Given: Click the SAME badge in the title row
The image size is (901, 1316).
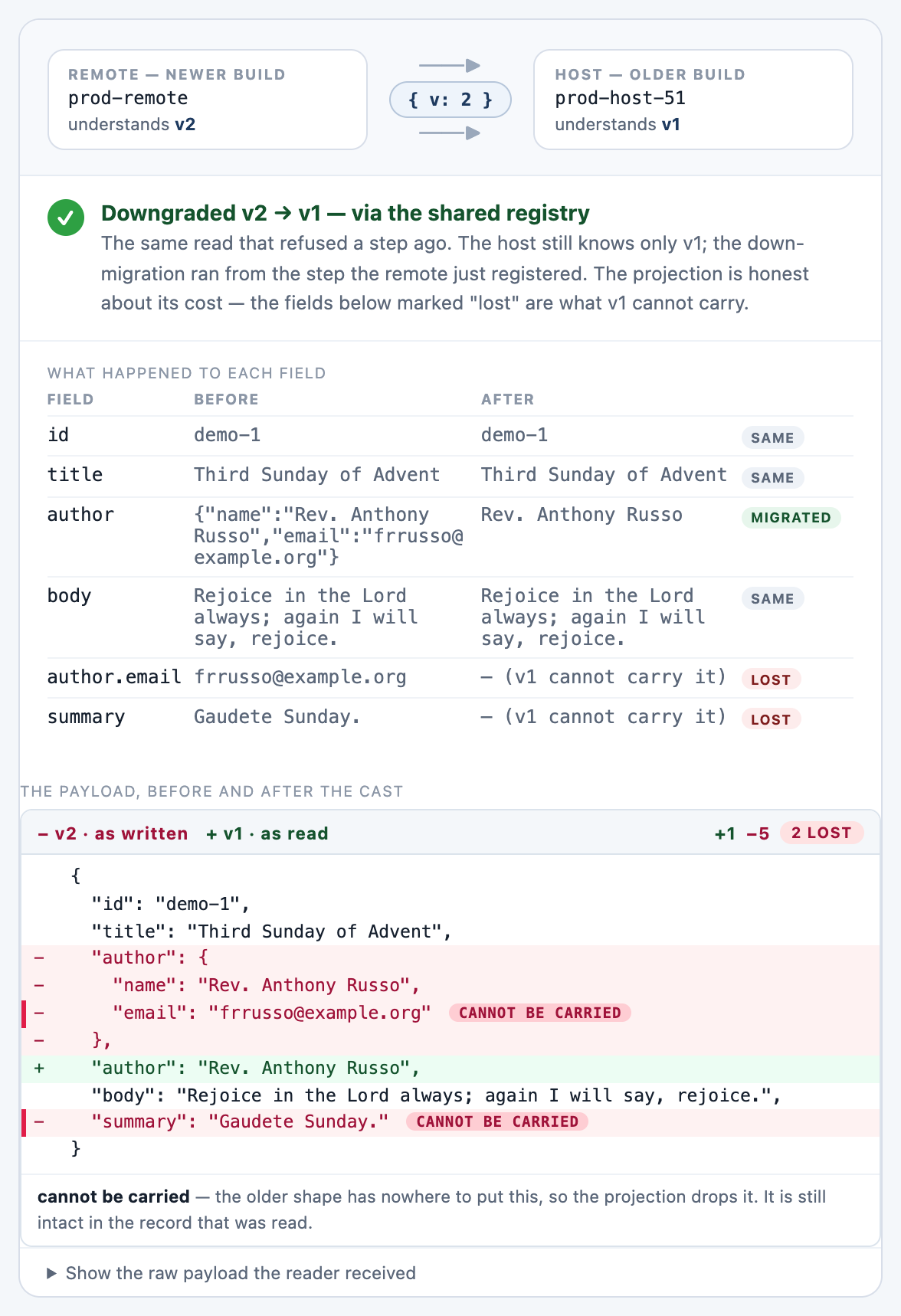Looking at the screenshot, I should 772,478.
